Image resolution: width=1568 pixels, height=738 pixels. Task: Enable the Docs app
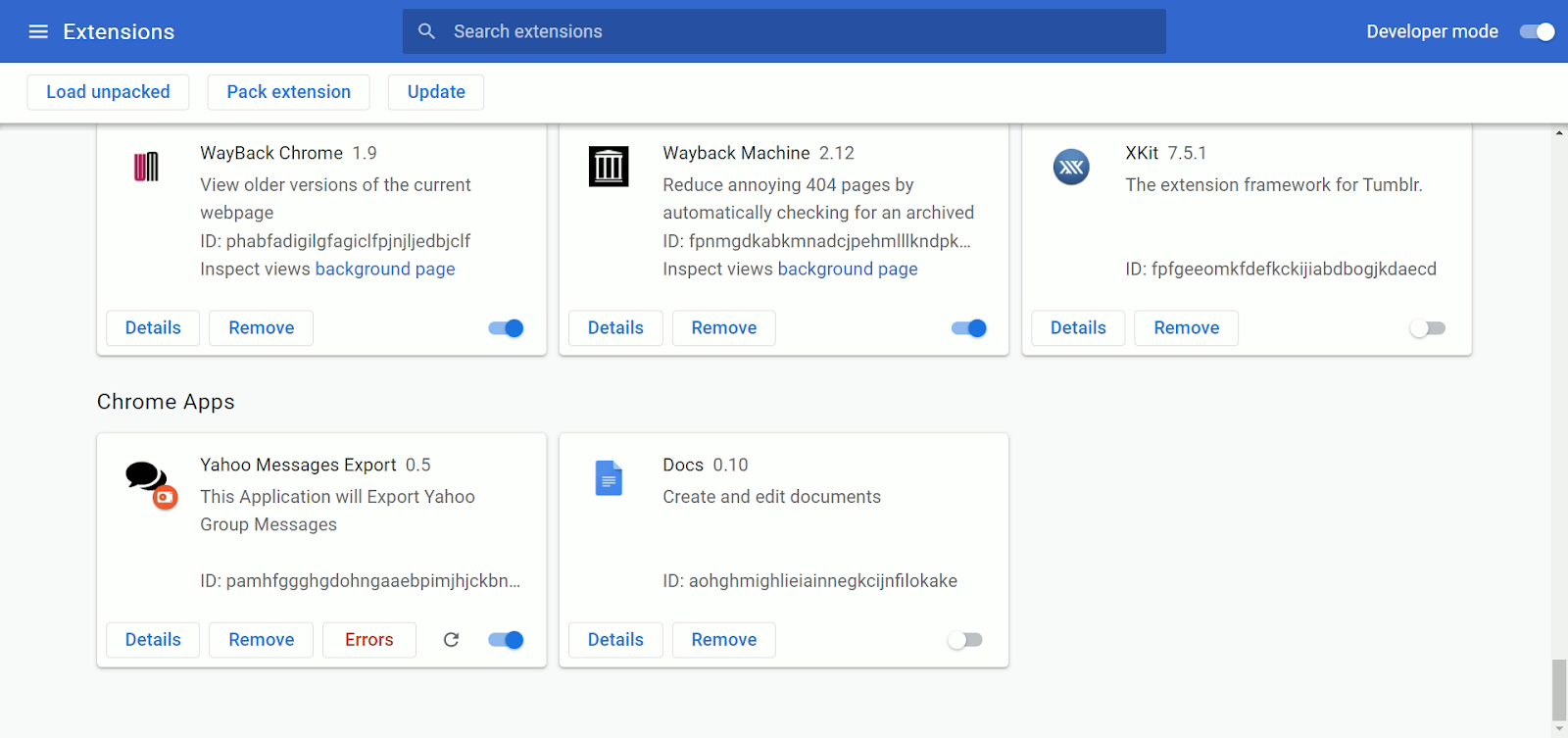(965, 640)
